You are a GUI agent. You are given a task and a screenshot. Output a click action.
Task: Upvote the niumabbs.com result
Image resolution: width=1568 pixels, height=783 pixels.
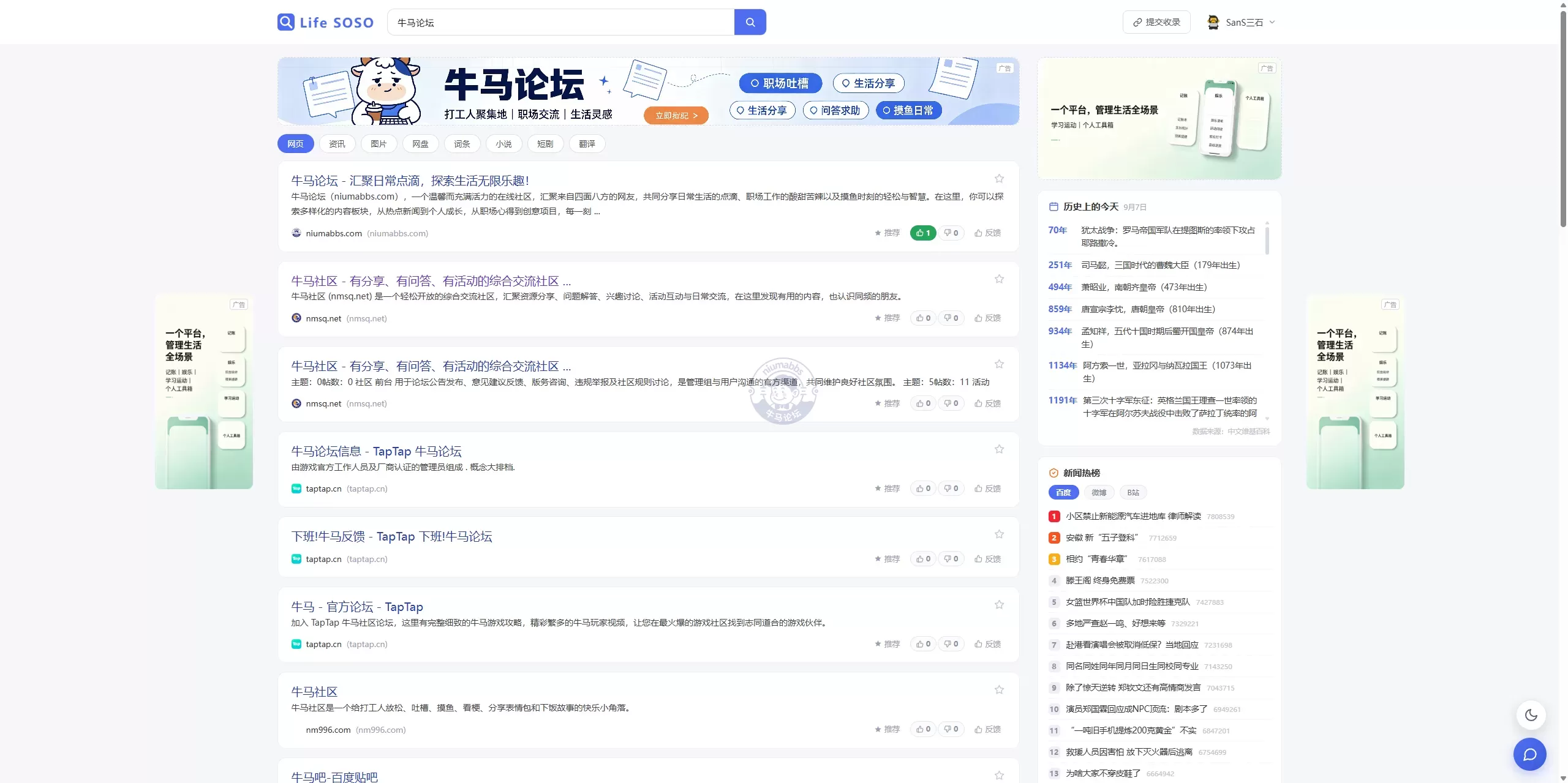923,233
